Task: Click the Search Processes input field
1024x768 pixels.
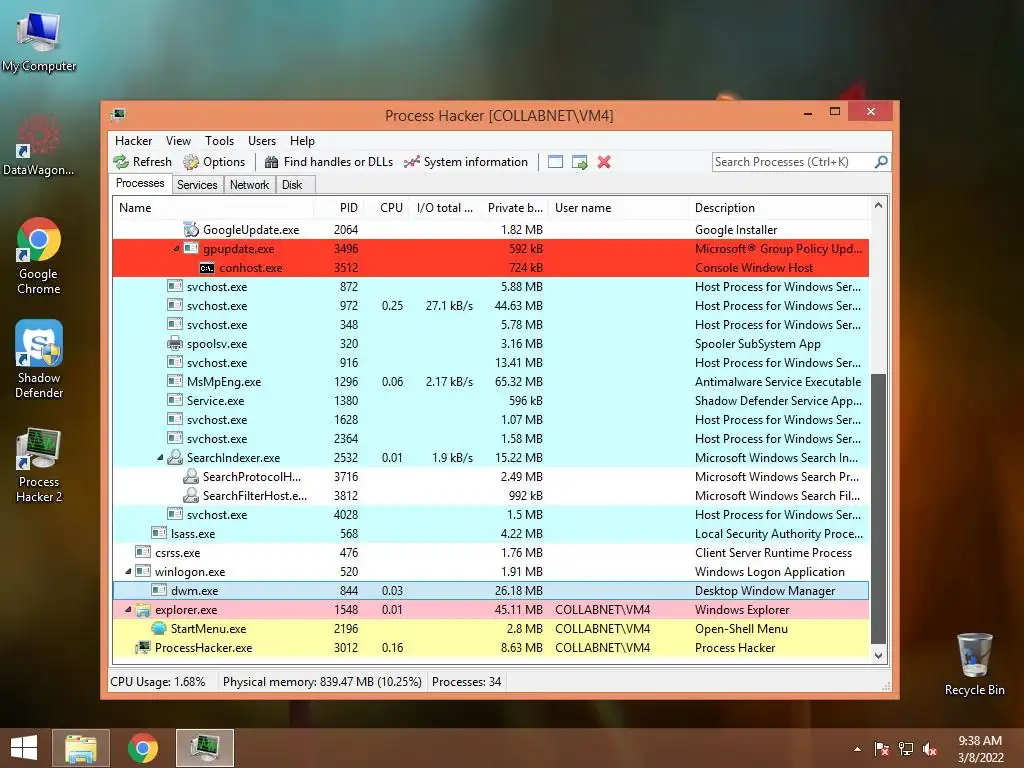Action: click(793, 162)
